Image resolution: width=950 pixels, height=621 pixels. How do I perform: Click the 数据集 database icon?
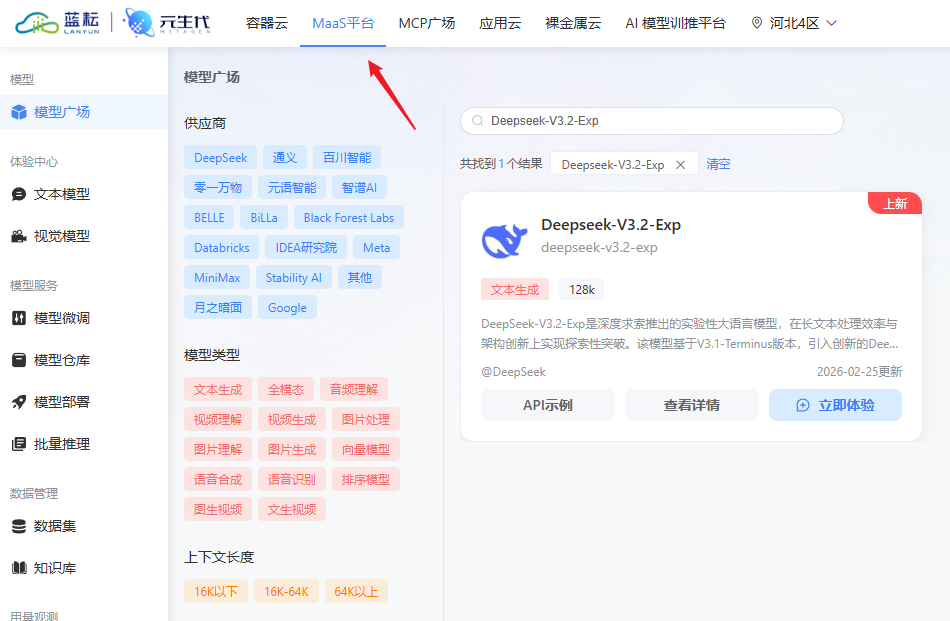tap(19, 526)
